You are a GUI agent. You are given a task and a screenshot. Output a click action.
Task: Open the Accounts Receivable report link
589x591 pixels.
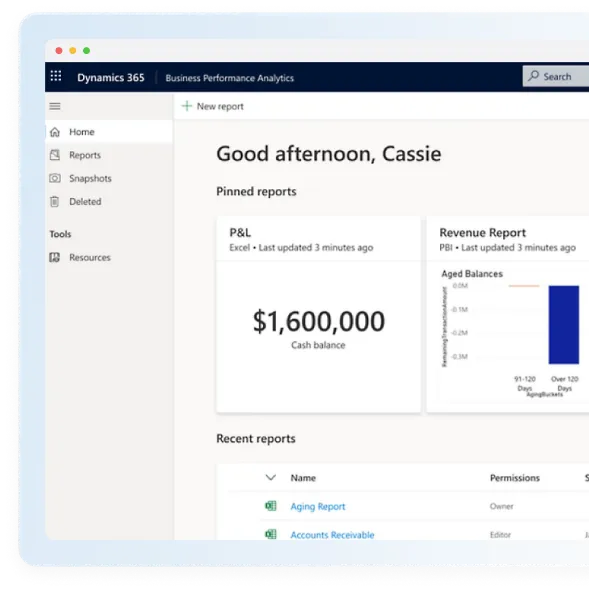332,535
